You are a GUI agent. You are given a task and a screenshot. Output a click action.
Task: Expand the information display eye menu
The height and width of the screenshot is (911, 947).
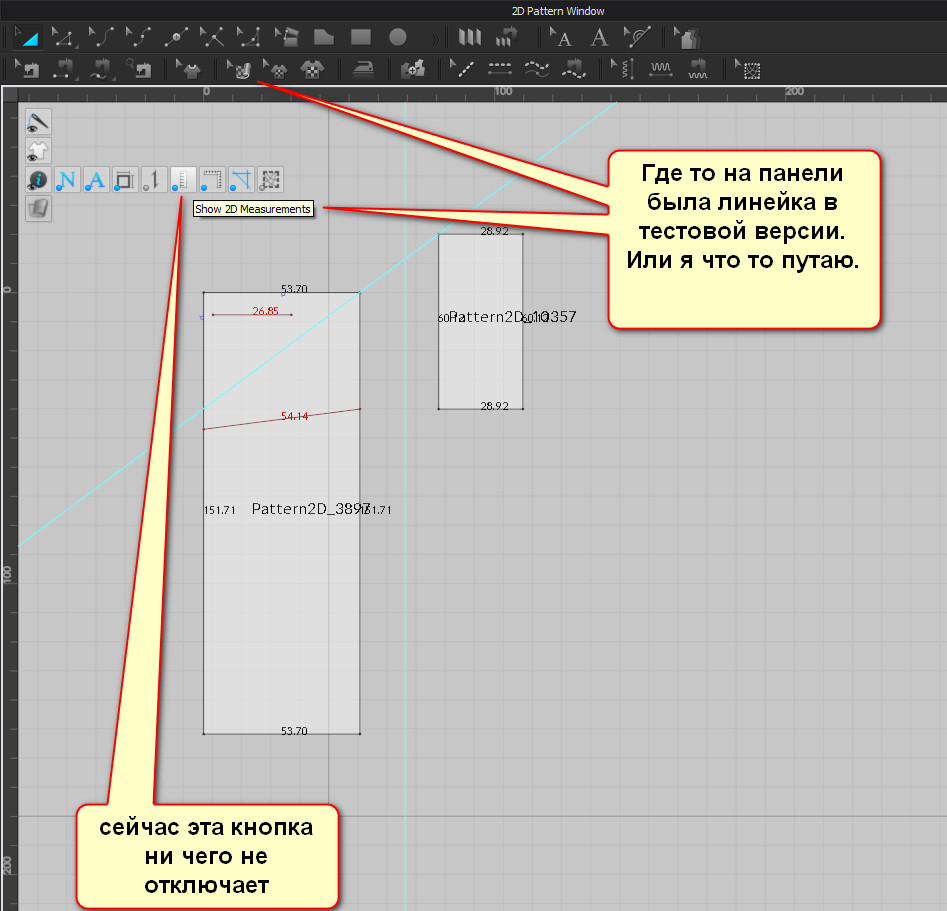click(38, 180)
